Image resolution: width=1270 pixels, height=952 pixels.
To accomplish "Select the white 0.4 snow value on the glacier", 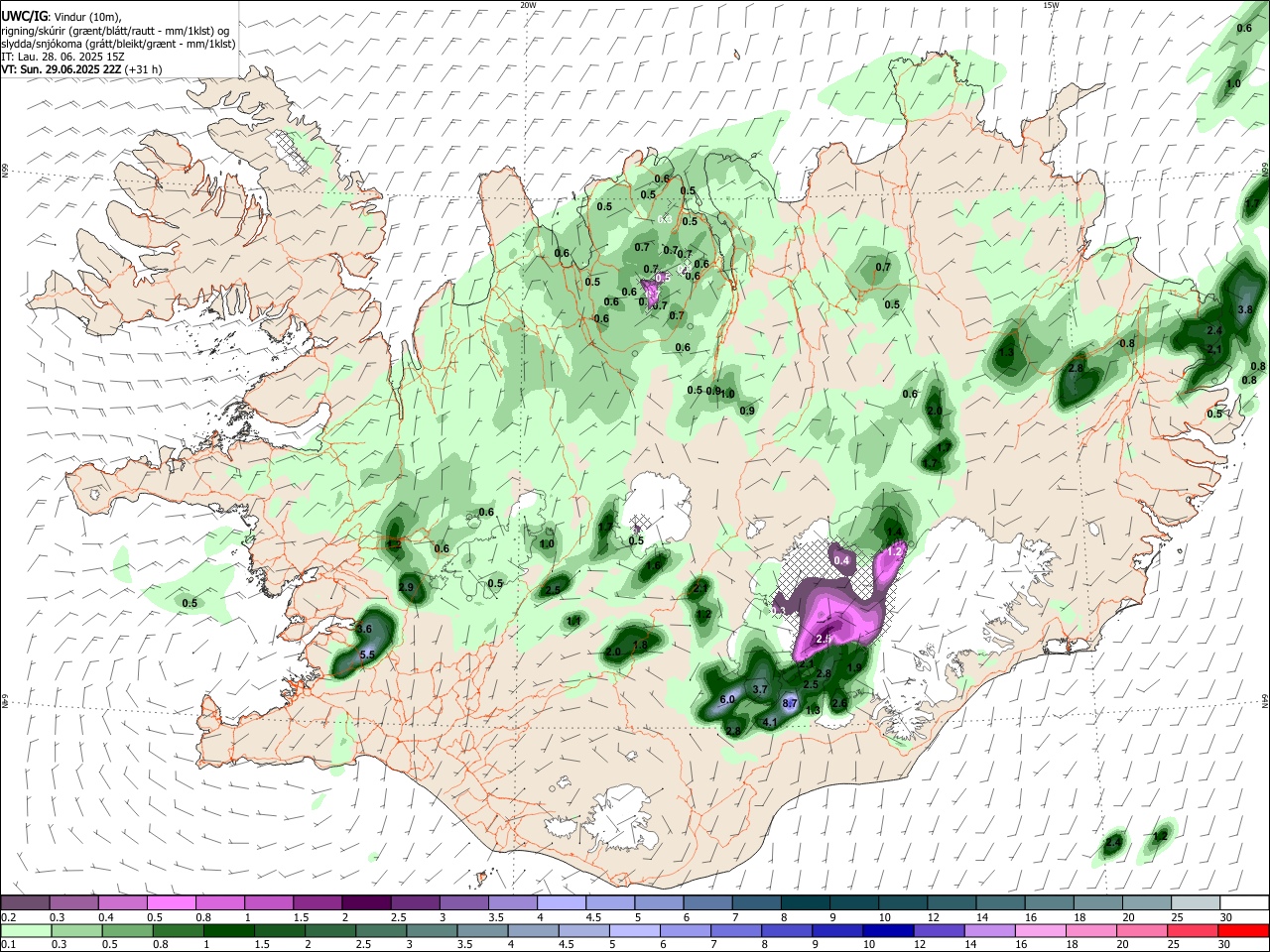I will pyautogui.click(x=842, y=560).
